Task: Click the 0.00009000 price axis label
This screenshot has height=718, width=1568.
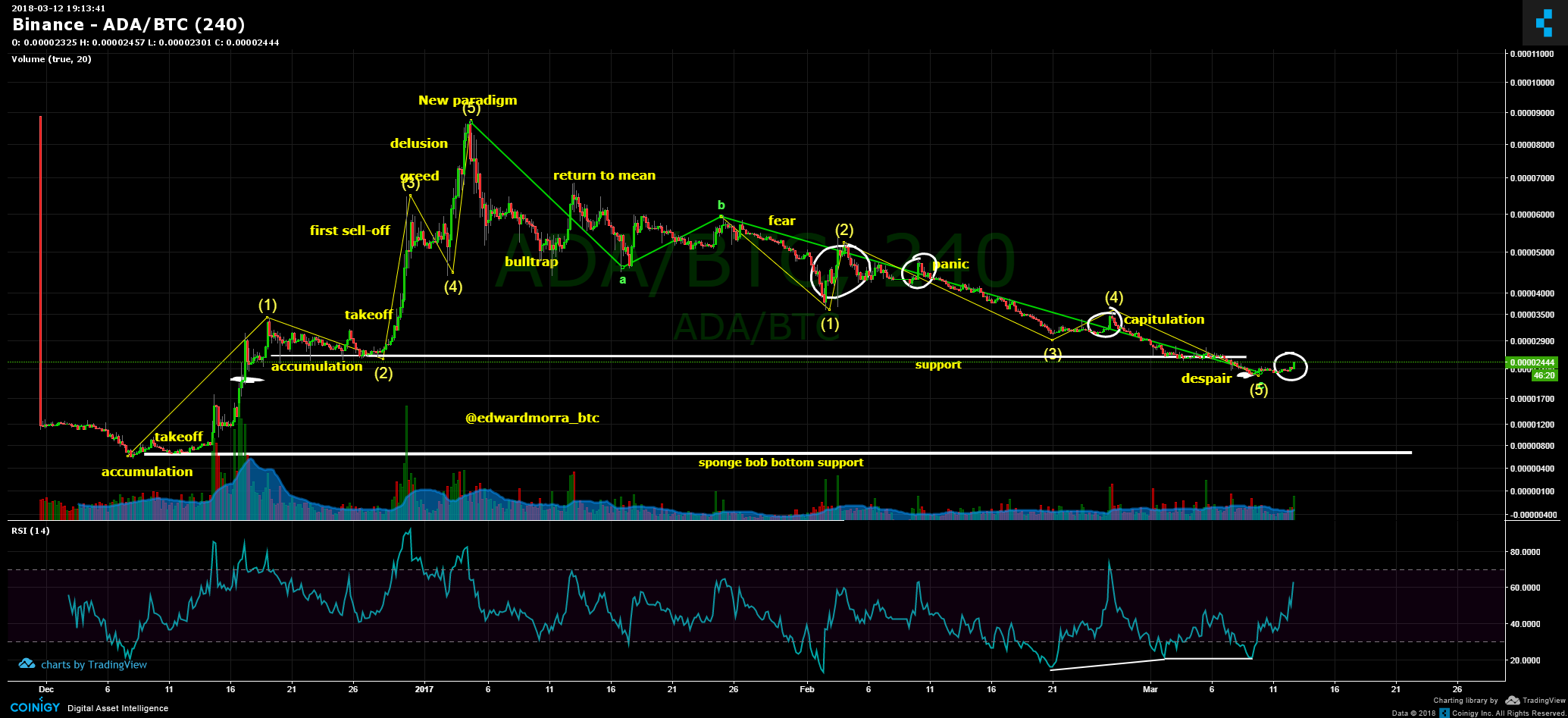Action: pyautogui.click(x=1534, y=113)
